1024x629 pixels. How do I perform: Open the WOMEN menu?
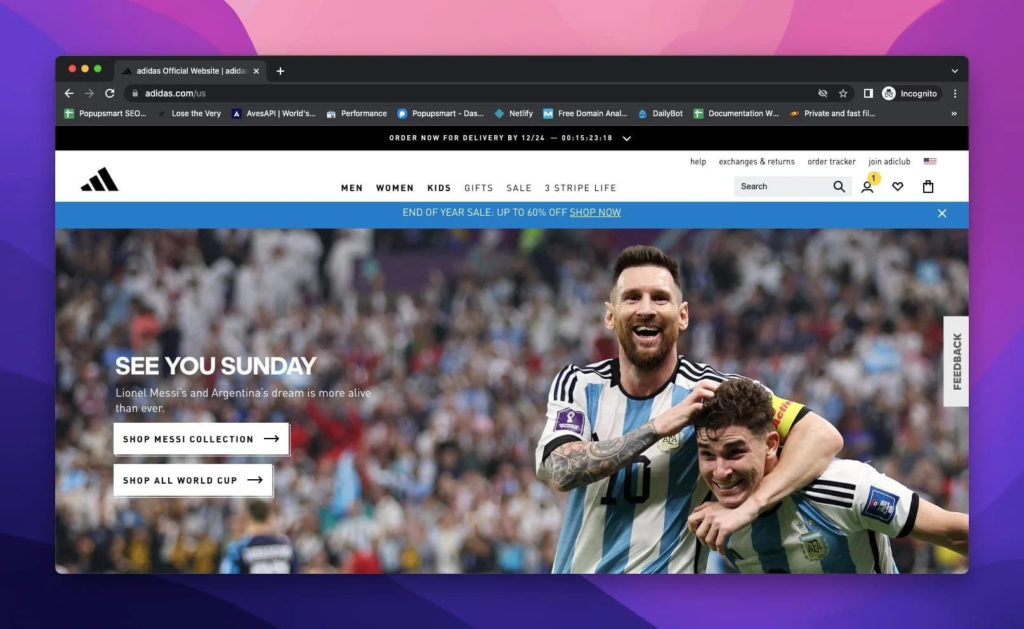pyautogui.click(x=394, y=188)
